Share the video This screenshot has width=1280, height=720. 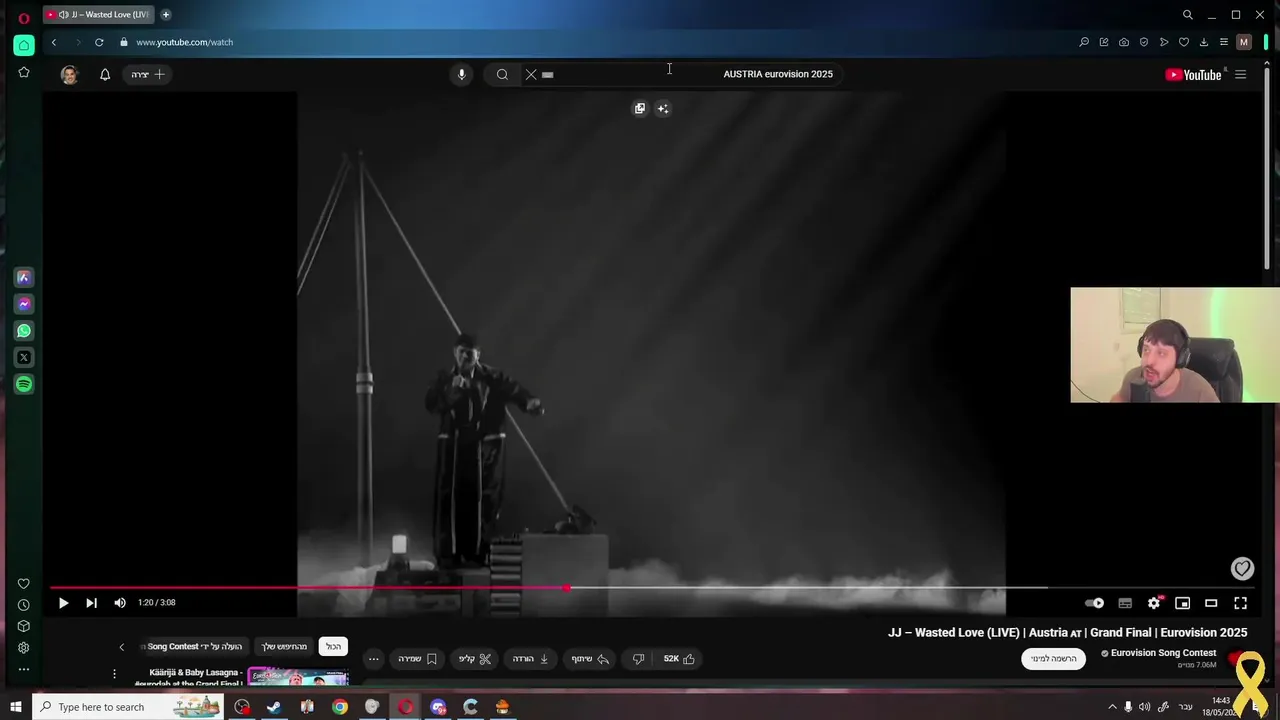(589, 659)
